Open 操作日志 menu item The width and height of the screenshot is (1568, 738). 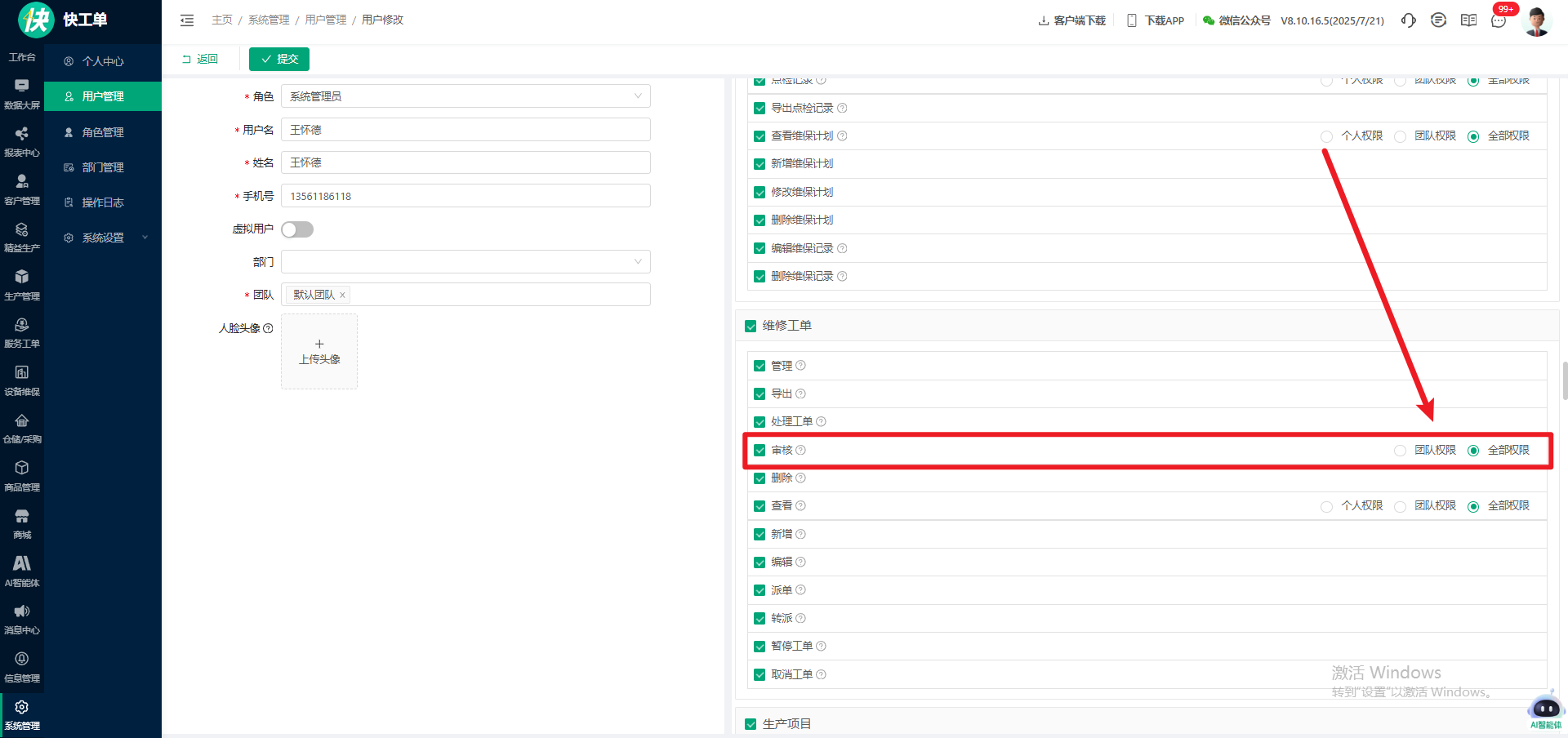(x=103, y=202)
